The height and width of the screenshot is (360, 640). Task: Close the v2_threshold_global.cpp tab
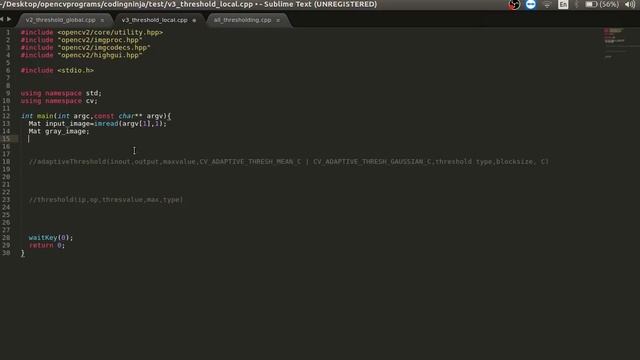point(102,20)
